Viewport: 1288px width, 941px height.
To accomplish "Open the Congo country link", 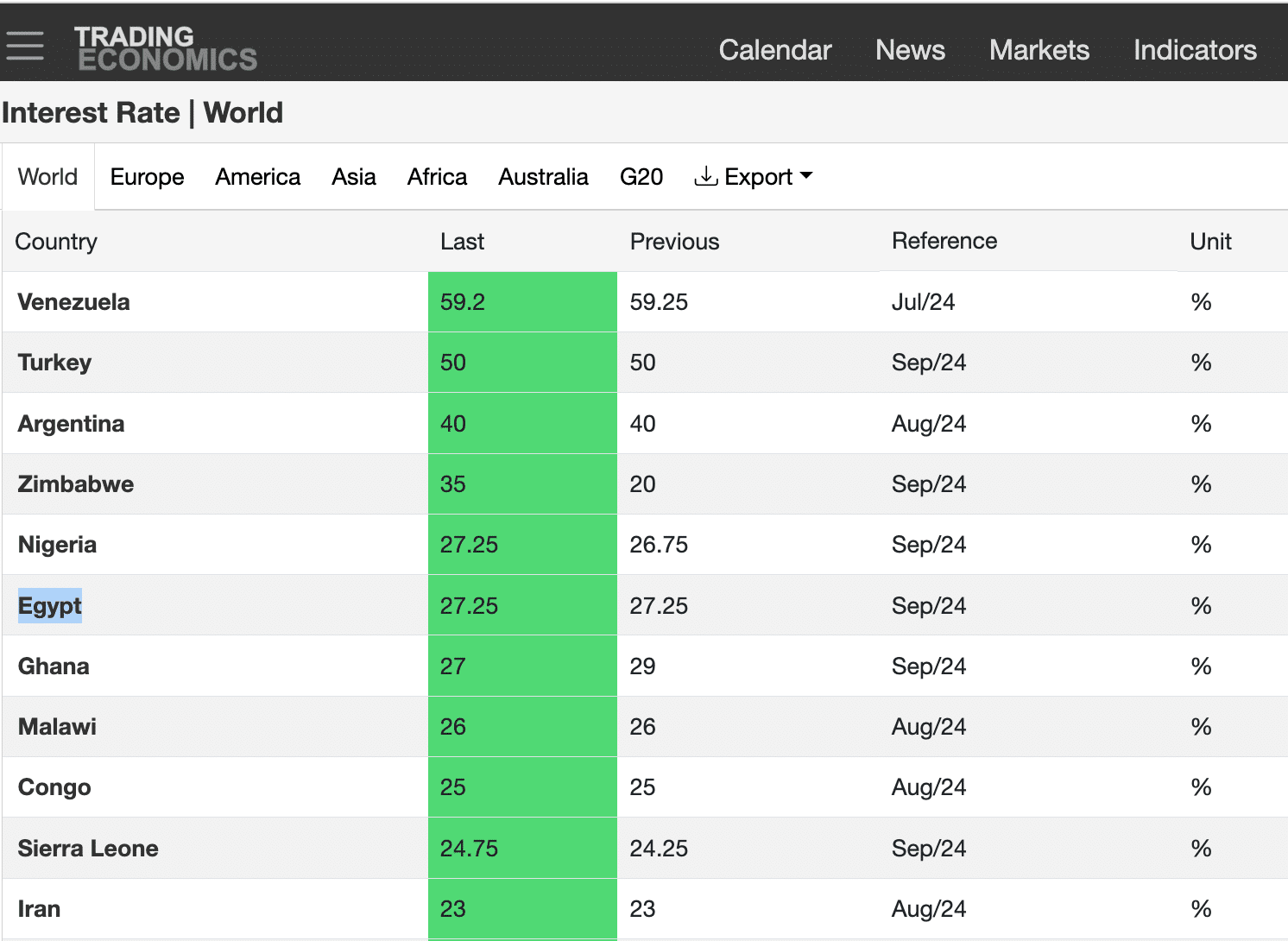I will (x=54, y=787).
